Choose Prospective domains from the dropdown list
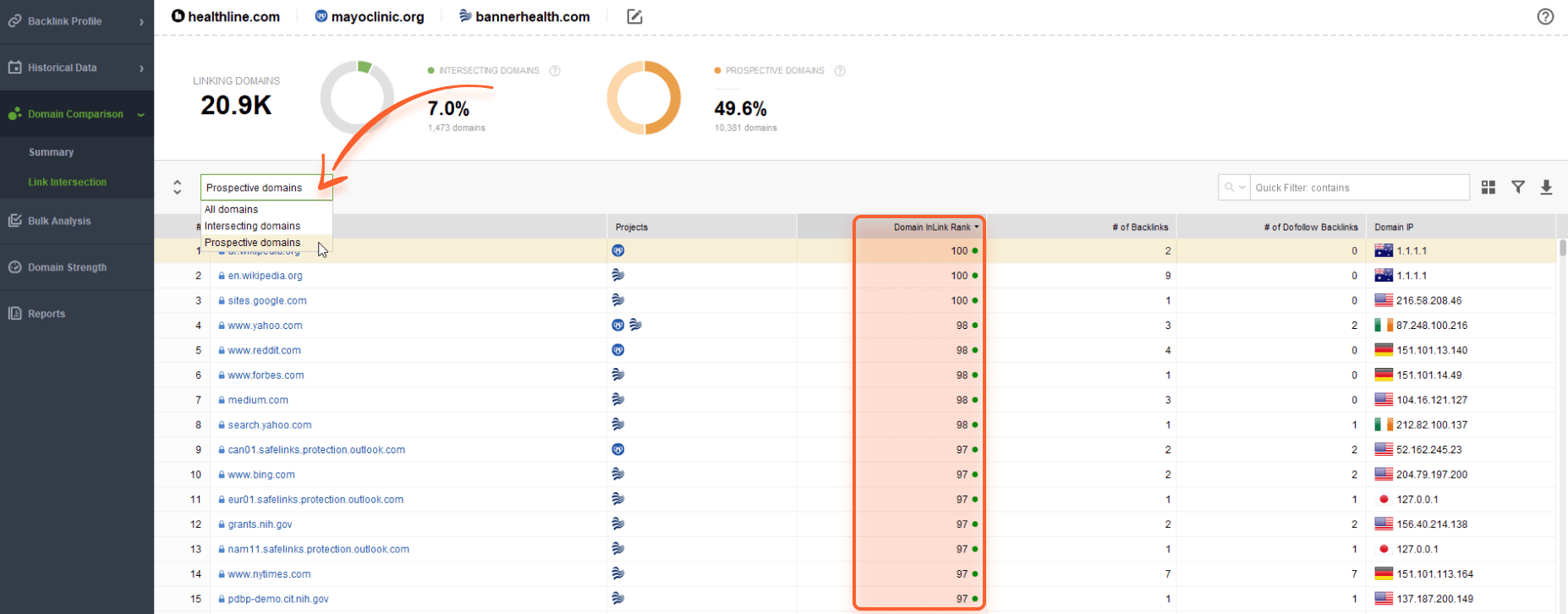 tap(266, 243)
